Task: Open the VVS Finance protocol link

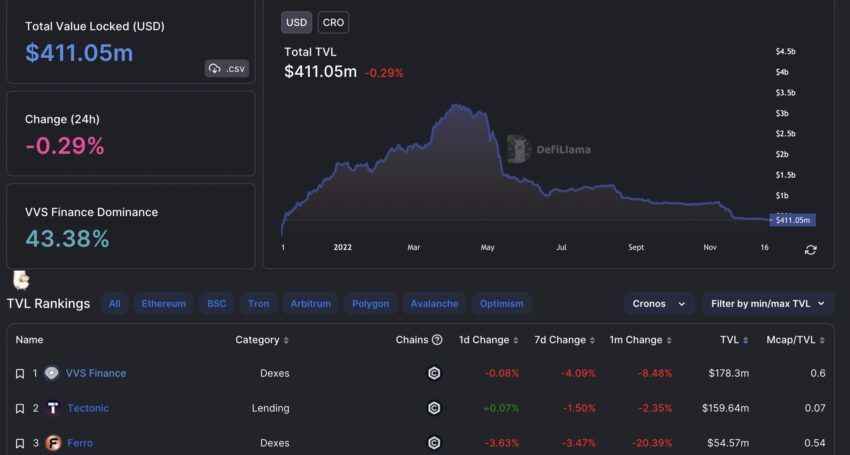Action: coord(96,373)
